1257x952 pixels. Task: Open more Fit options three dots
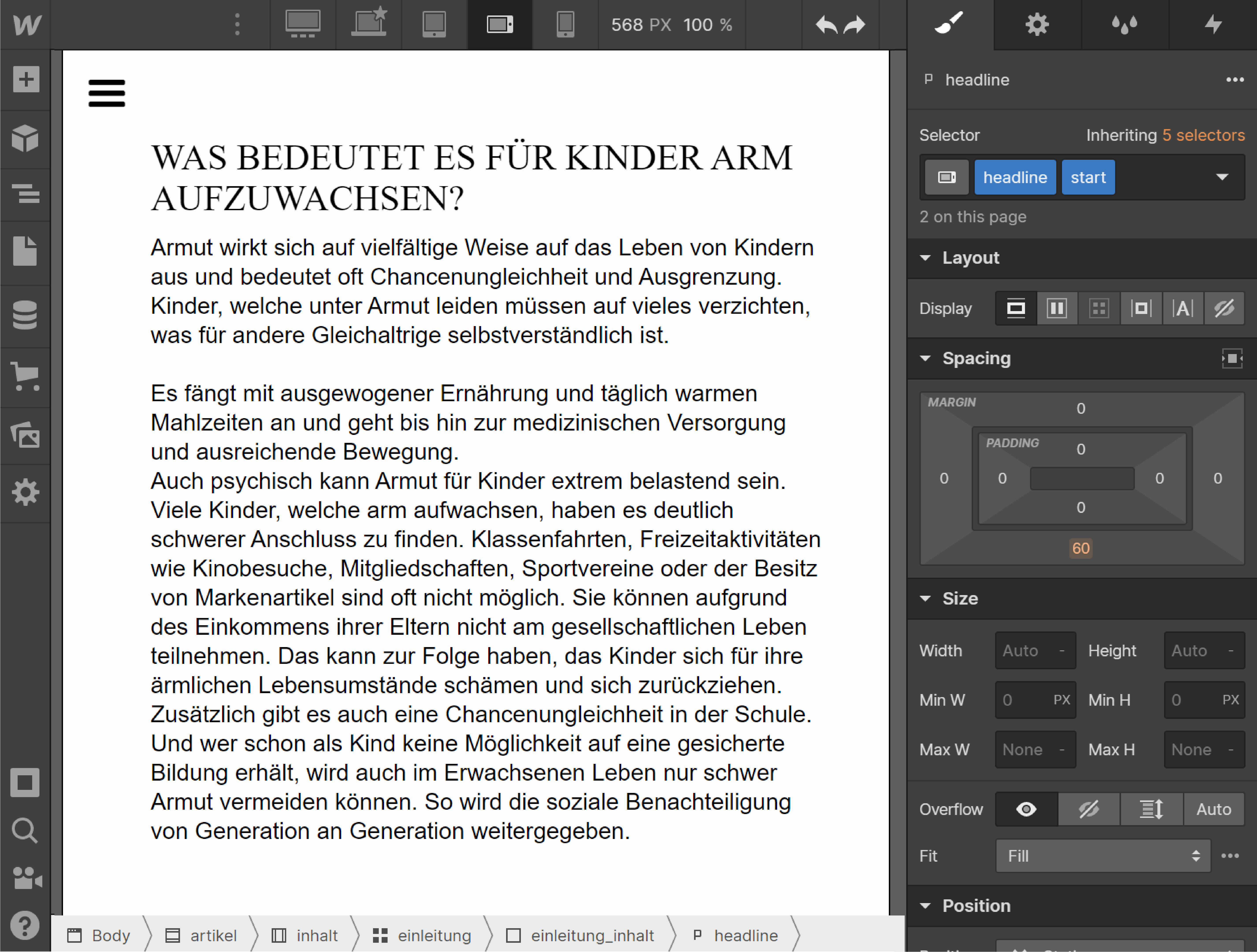coord(1230,856)
